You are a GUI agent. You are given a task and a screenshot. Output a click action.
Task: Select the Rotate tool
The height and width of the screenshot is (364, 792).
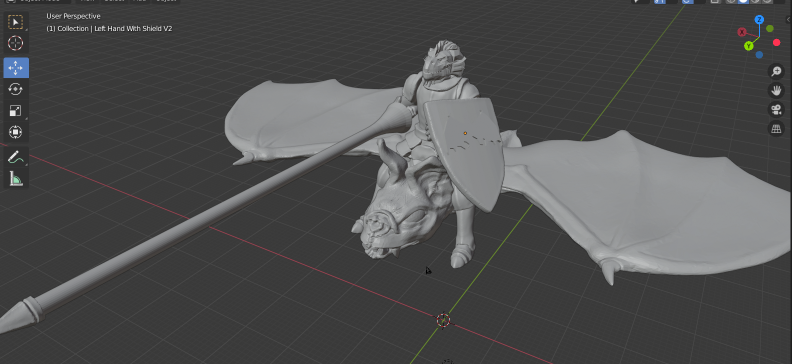[x=16, y=89]
